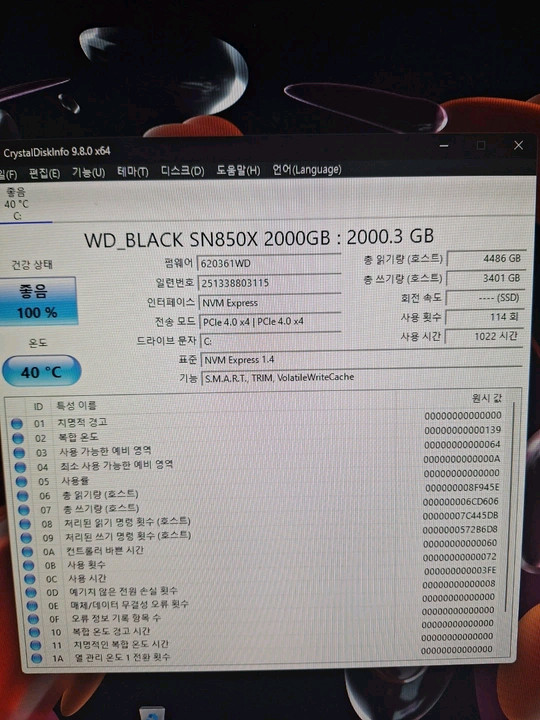
Task: Click the interface field NVM Express
Action: [x=269, y=302]
